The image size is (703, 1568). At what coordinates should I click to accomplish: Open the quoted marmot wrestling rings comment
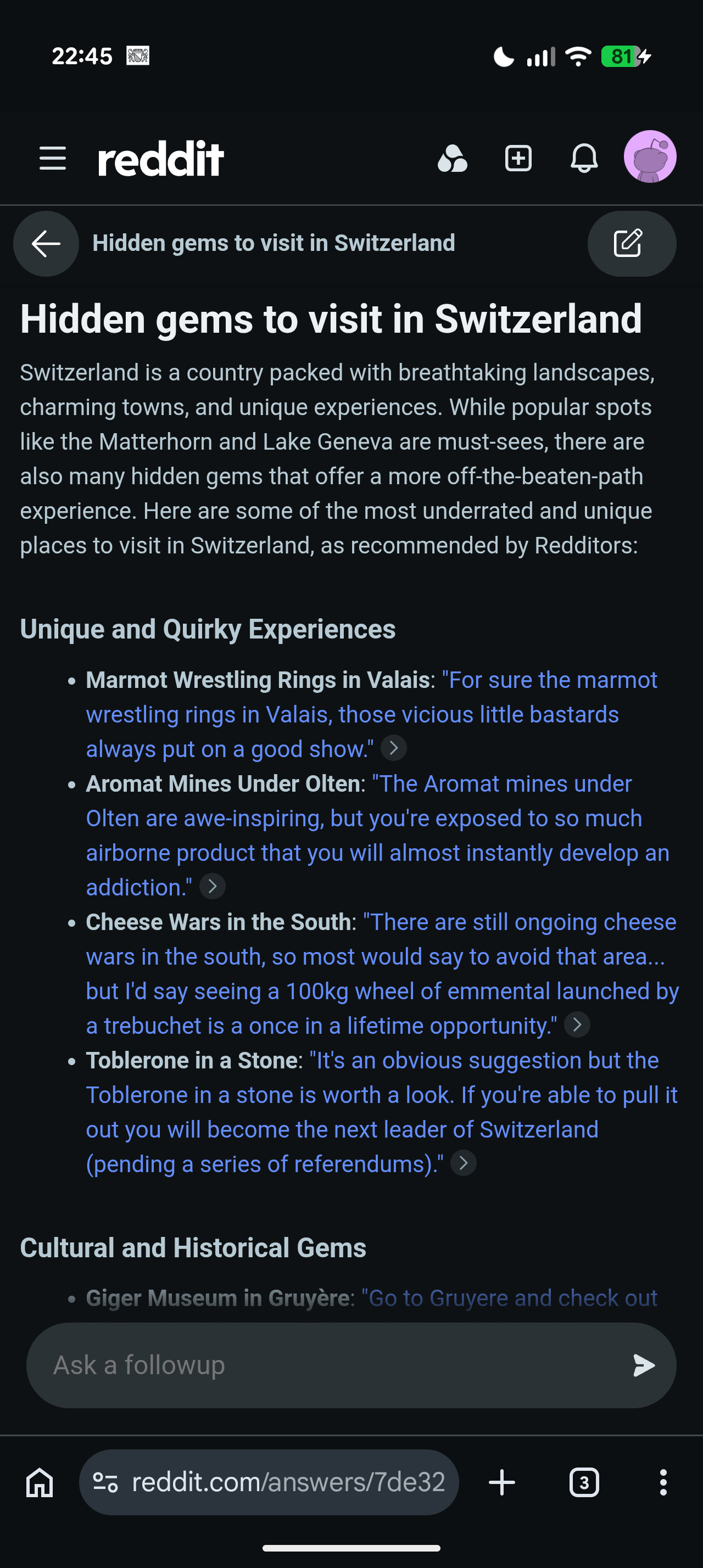(352, 715)
